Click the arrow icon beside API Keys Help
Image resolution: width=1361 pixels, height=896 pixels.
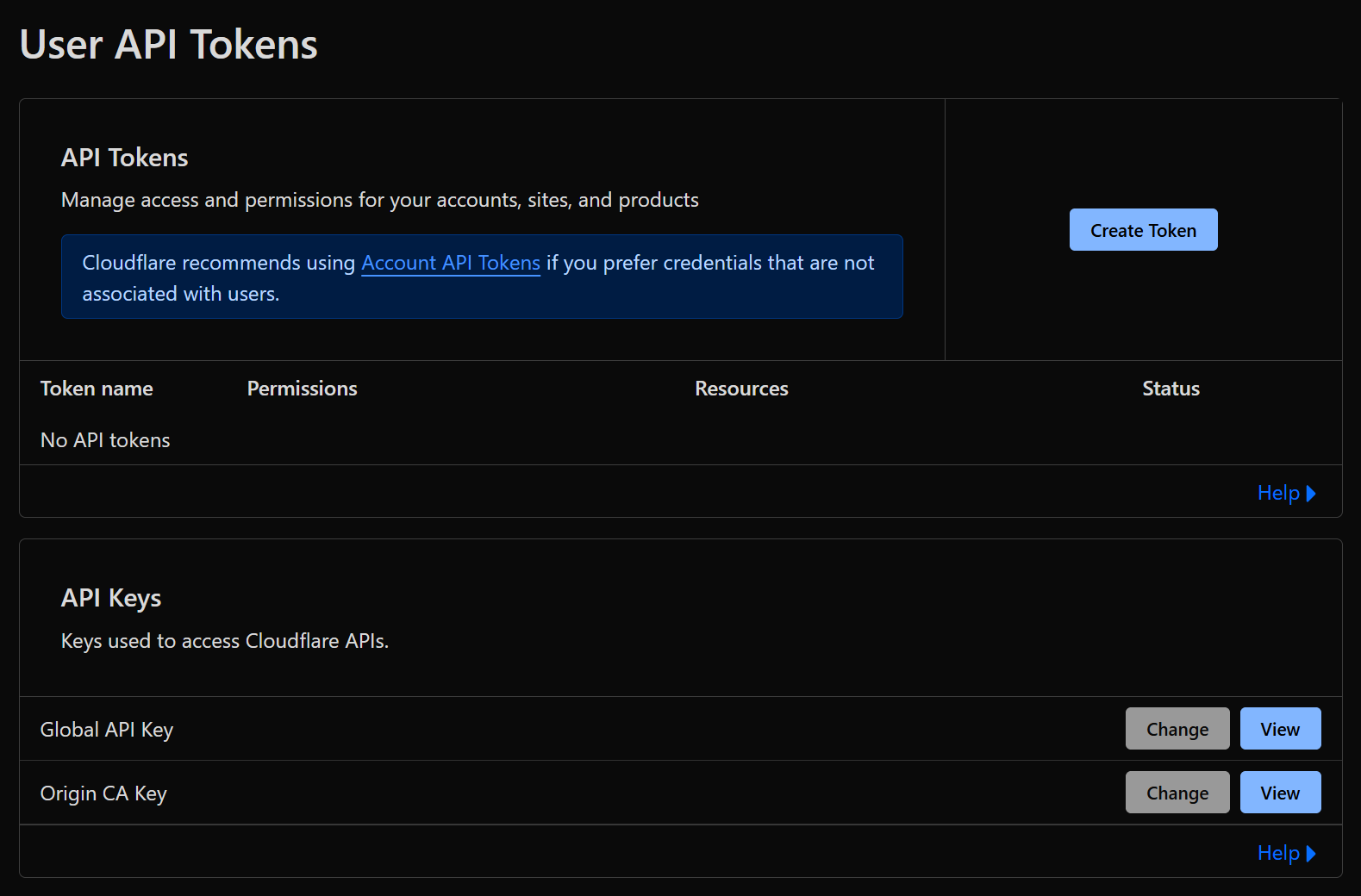click(x=1311, y=854)
